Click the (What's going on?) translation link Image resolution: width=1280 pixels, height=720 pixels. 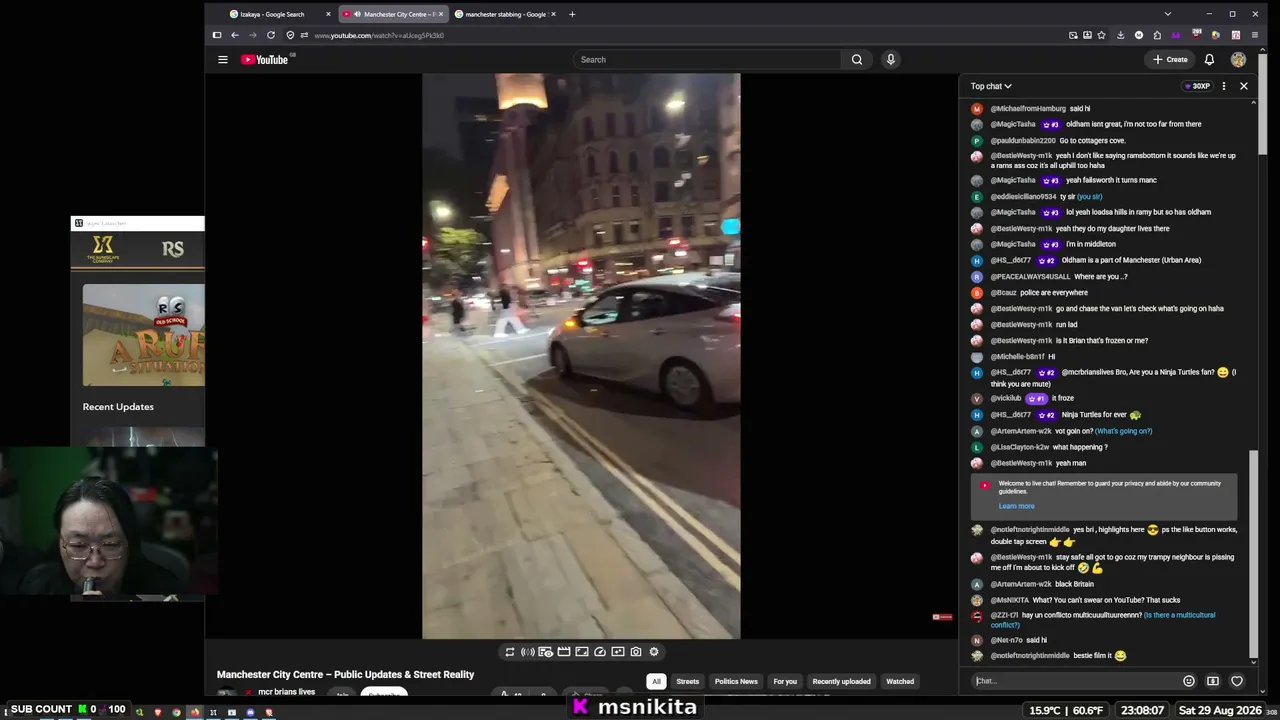point(1123,431)
